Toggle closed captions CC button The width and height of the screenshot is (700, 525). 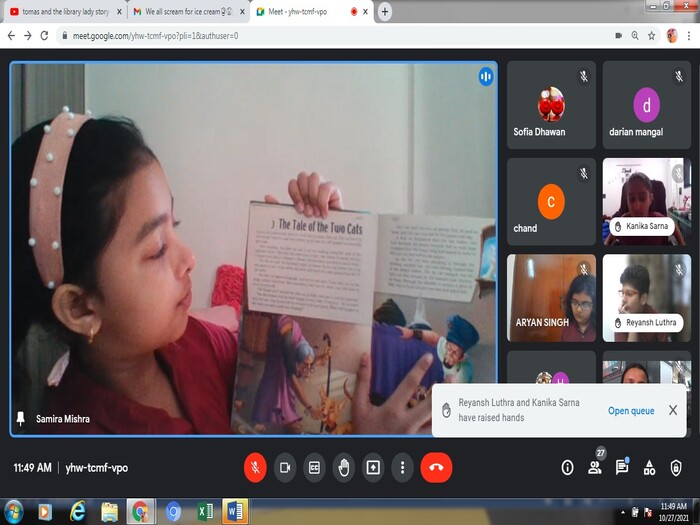pos(314,467)
